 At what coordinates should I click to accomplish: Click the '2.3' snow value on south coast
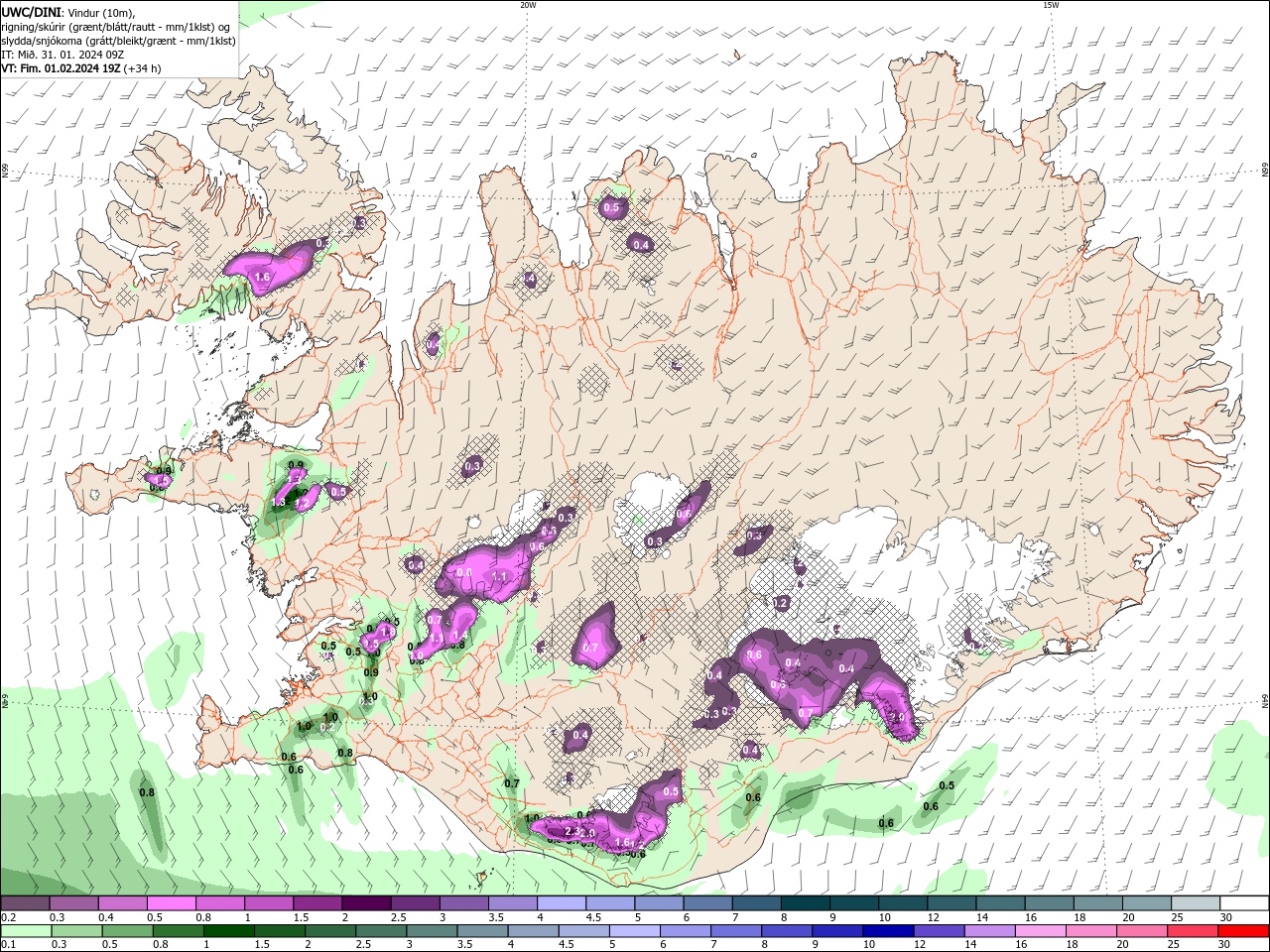[571, 831]
